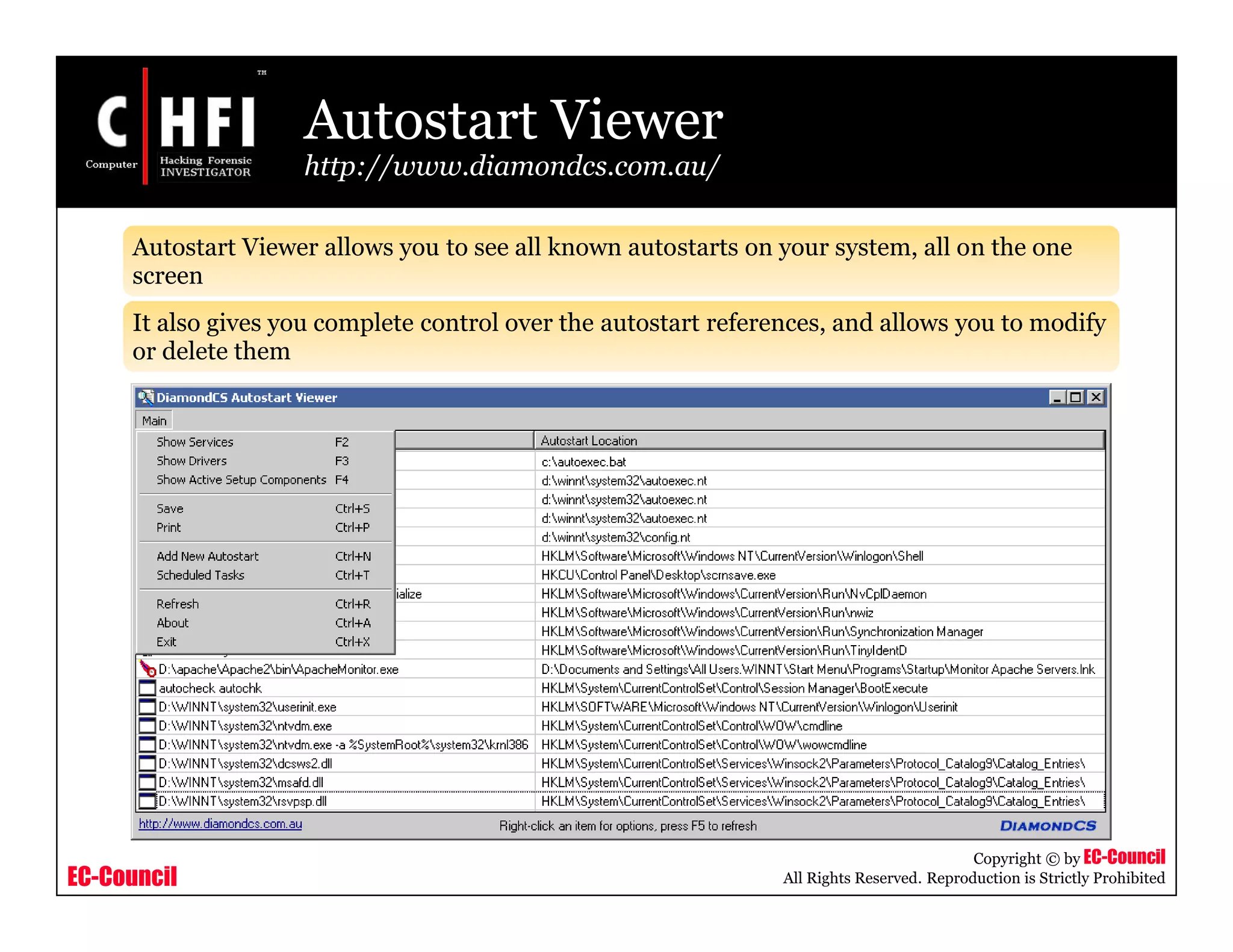Click icon beside autocheck autochk row

tap(148, 688)
